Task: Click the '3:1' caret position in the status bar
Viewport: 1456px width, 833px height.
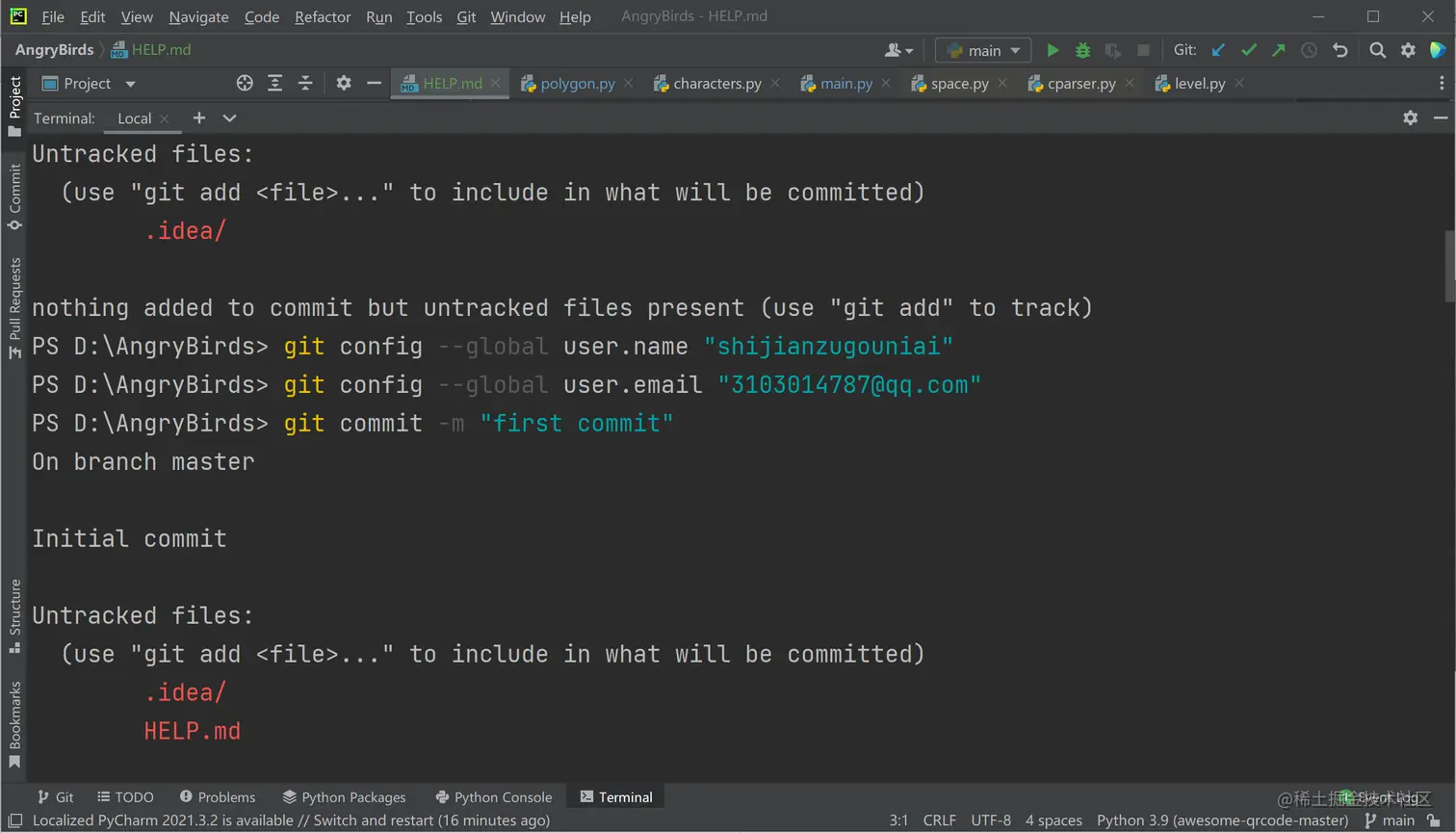Action: pos(898,820)
